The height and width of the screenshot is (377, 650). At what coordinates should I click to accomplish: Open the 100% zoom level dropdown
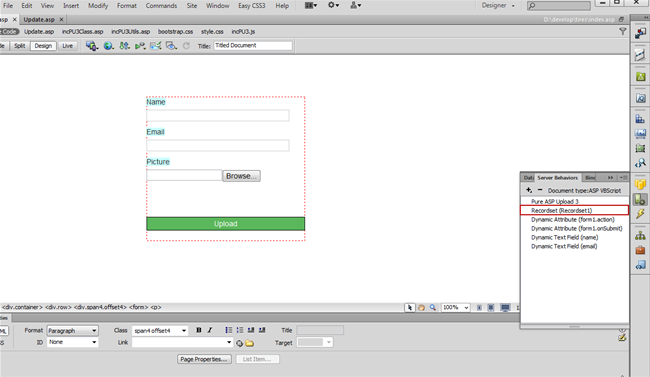coord(455,307)
